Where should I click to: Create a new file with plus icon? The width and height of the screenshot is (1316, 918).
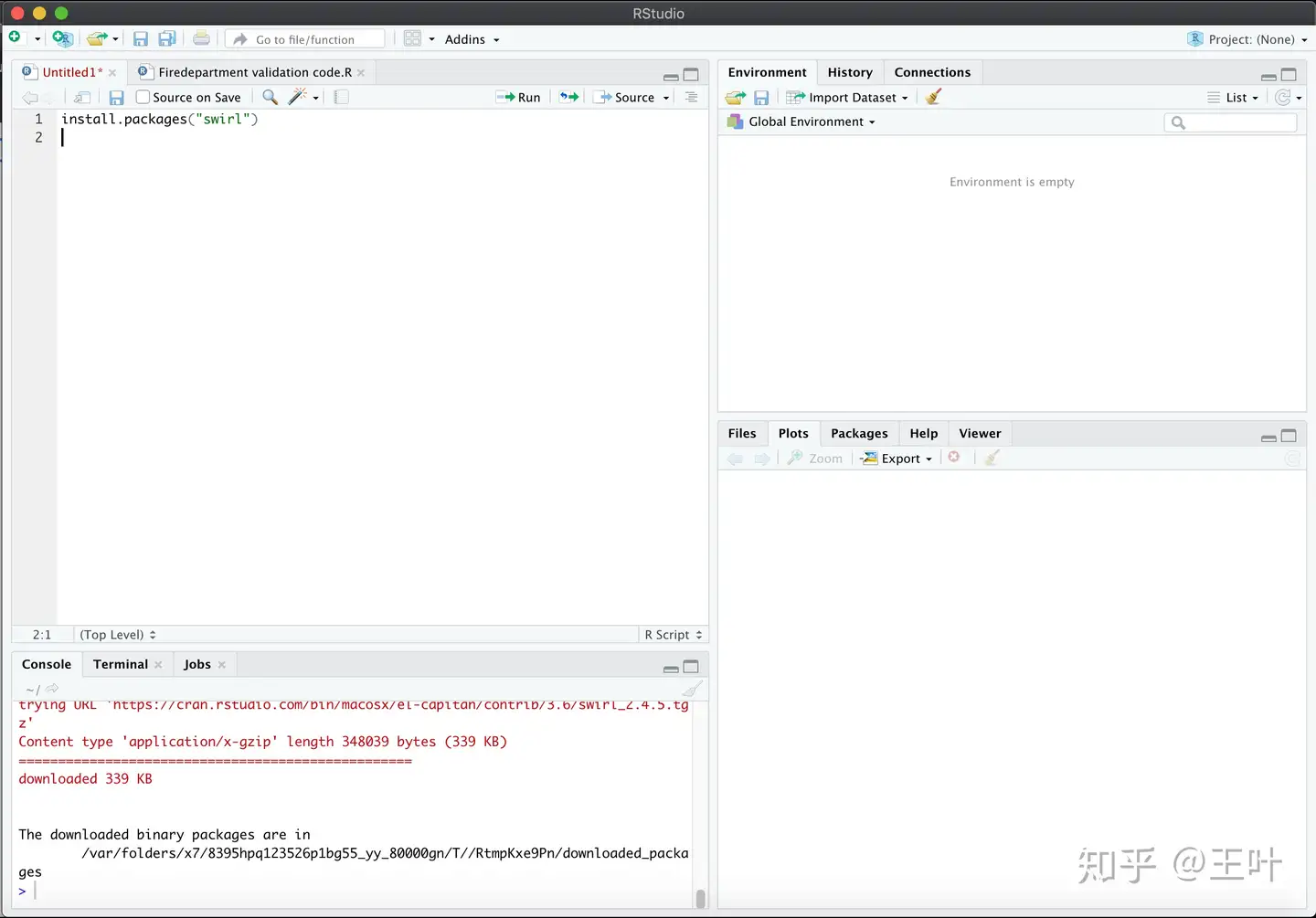tap(15, 38)
